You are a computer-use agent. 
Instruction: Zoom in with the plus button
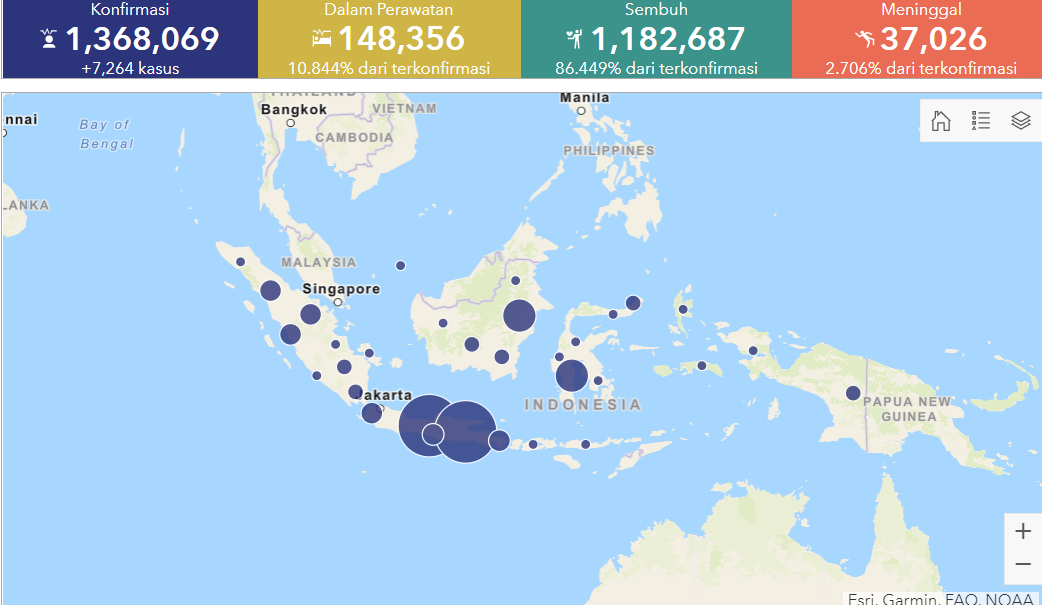click(1022, 531)
